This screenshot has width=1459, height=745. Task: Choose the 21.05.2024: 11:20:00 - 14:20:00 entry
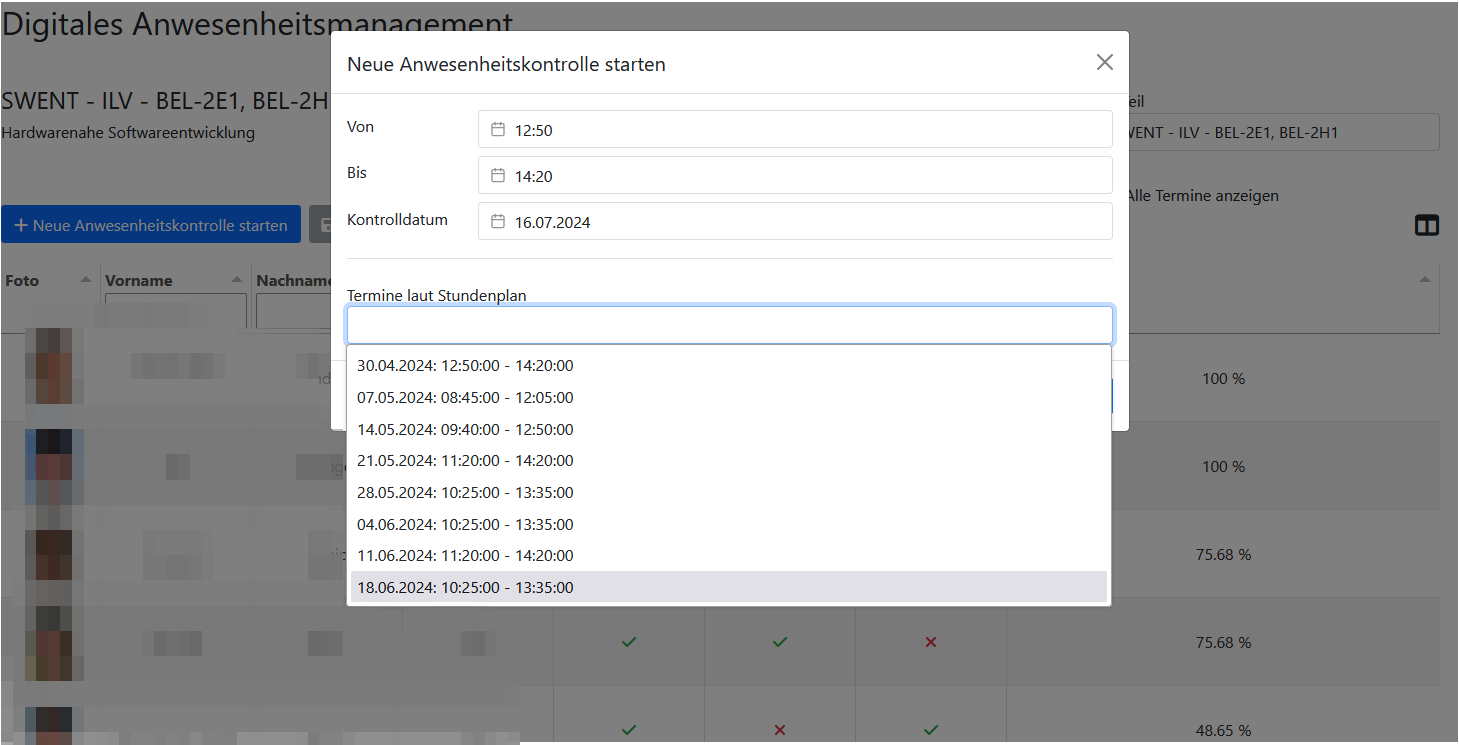coord(465,461)
